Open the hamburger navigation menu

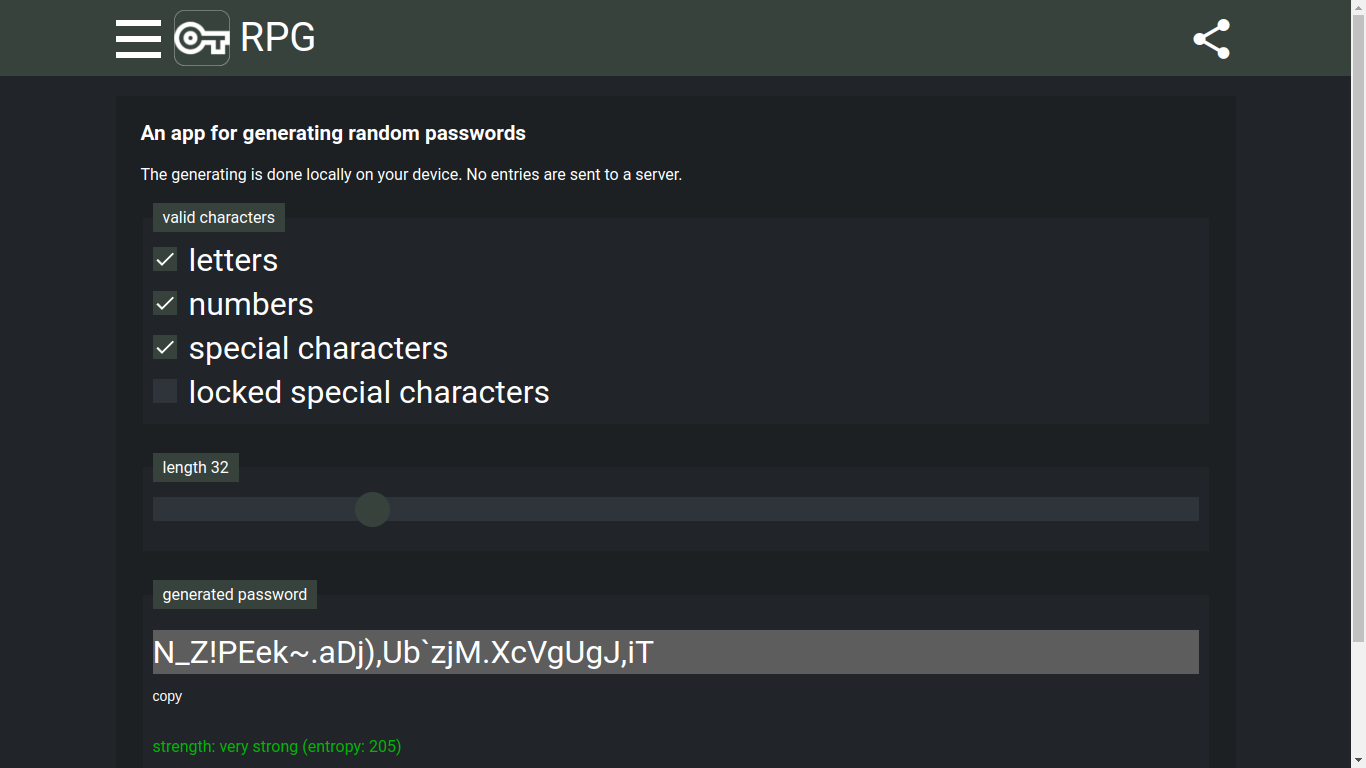click(x=138, y=38)
